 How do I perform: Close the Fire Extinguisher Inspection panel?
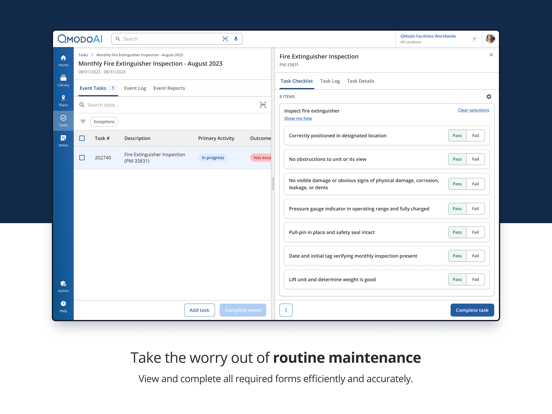tap(491, 55)
